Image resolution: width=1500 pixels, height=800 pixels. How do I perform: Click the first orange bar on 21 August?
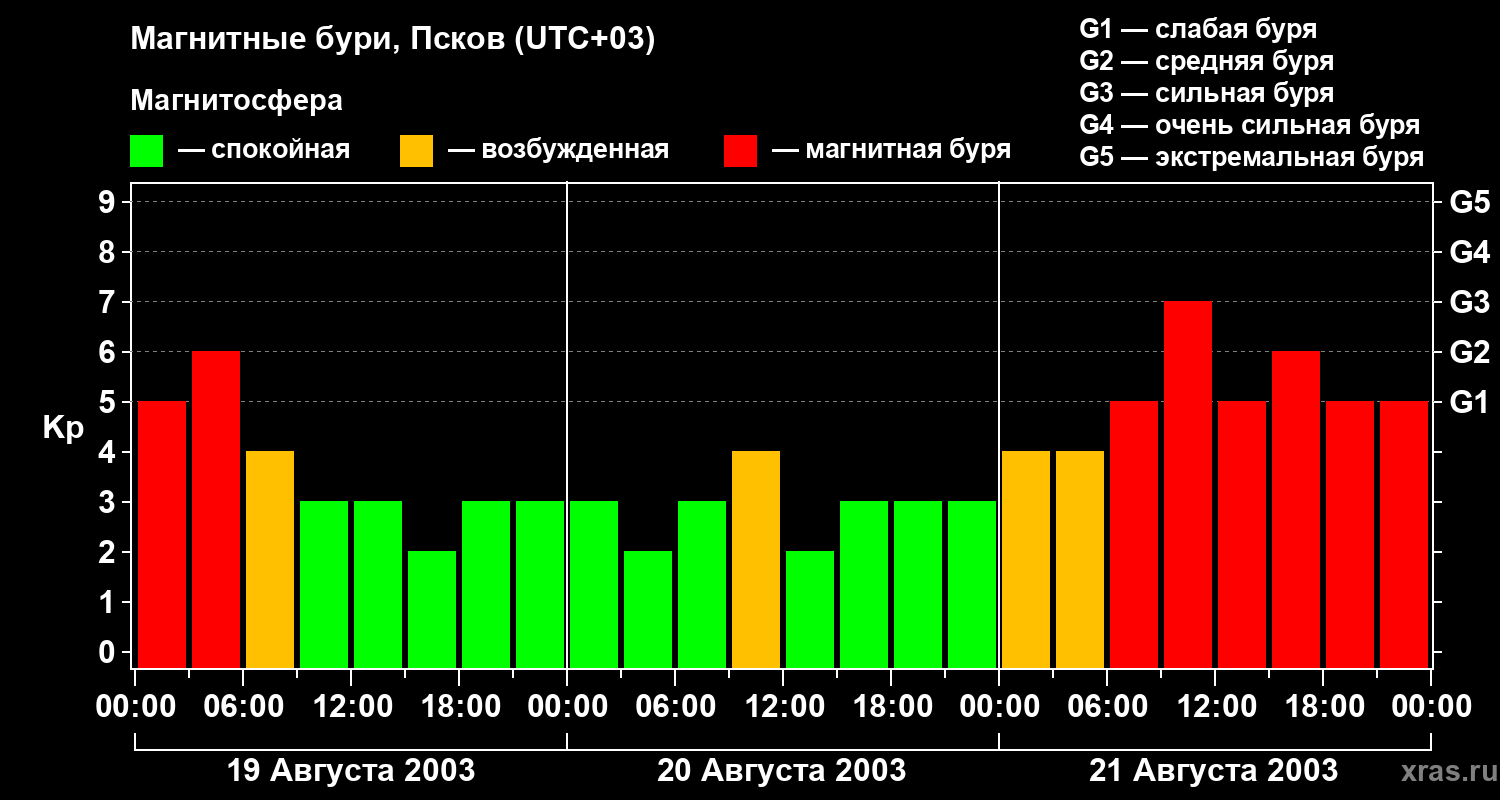pos(1026,559)
